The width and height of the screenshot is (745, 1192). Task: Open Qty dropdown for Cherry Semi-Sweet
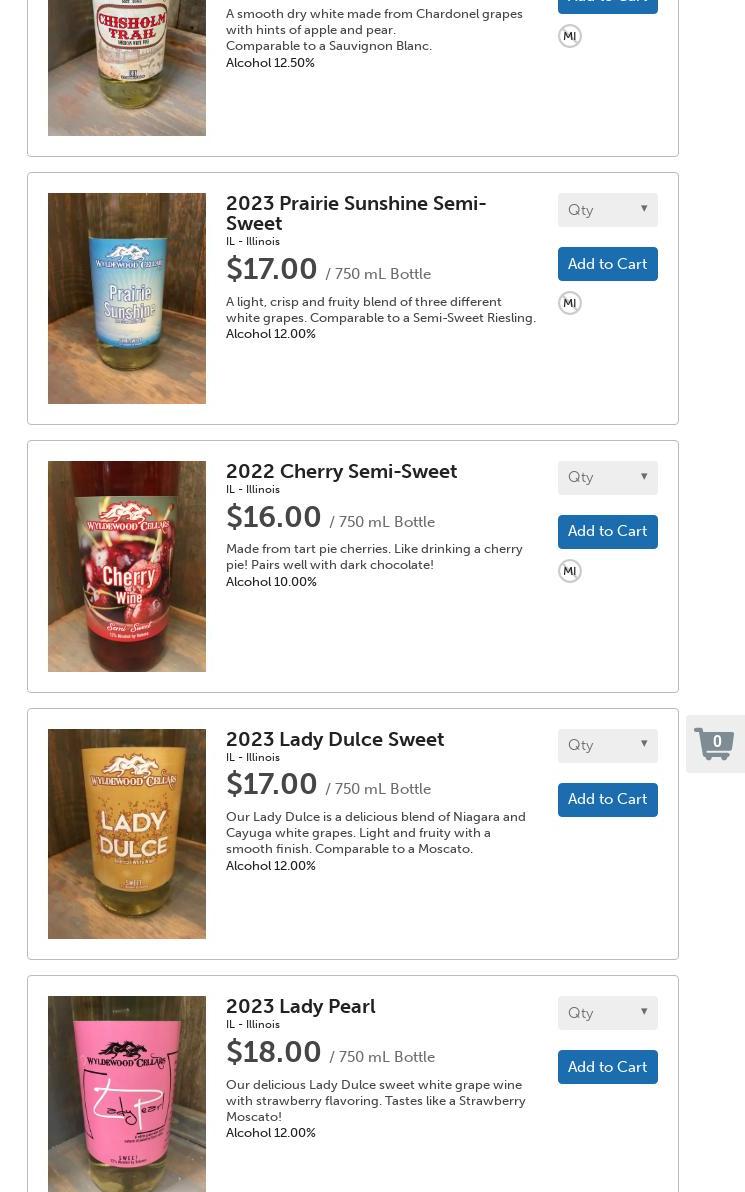click(607, 477)
